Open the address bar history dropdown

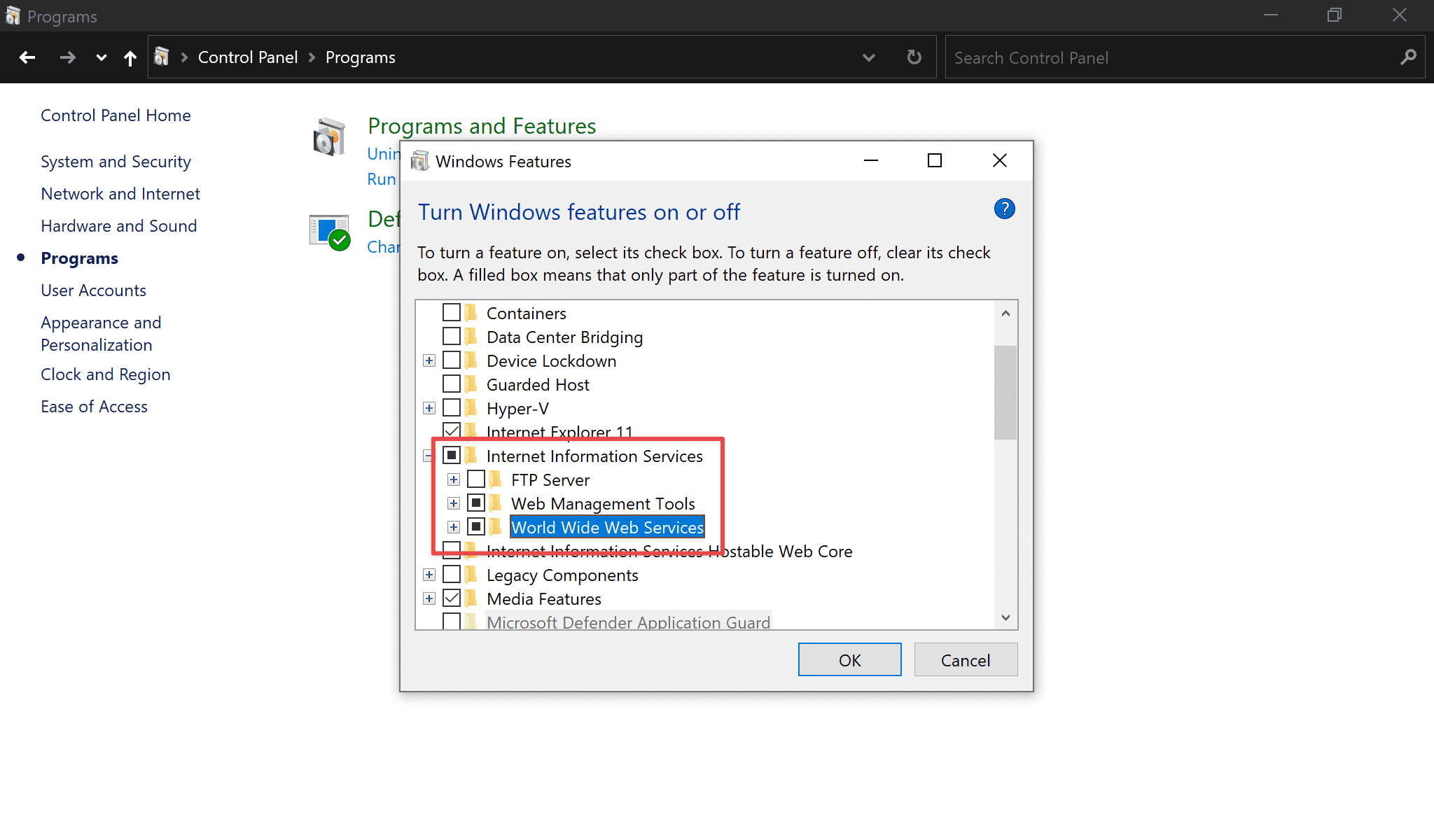click(x=869, y=57)
